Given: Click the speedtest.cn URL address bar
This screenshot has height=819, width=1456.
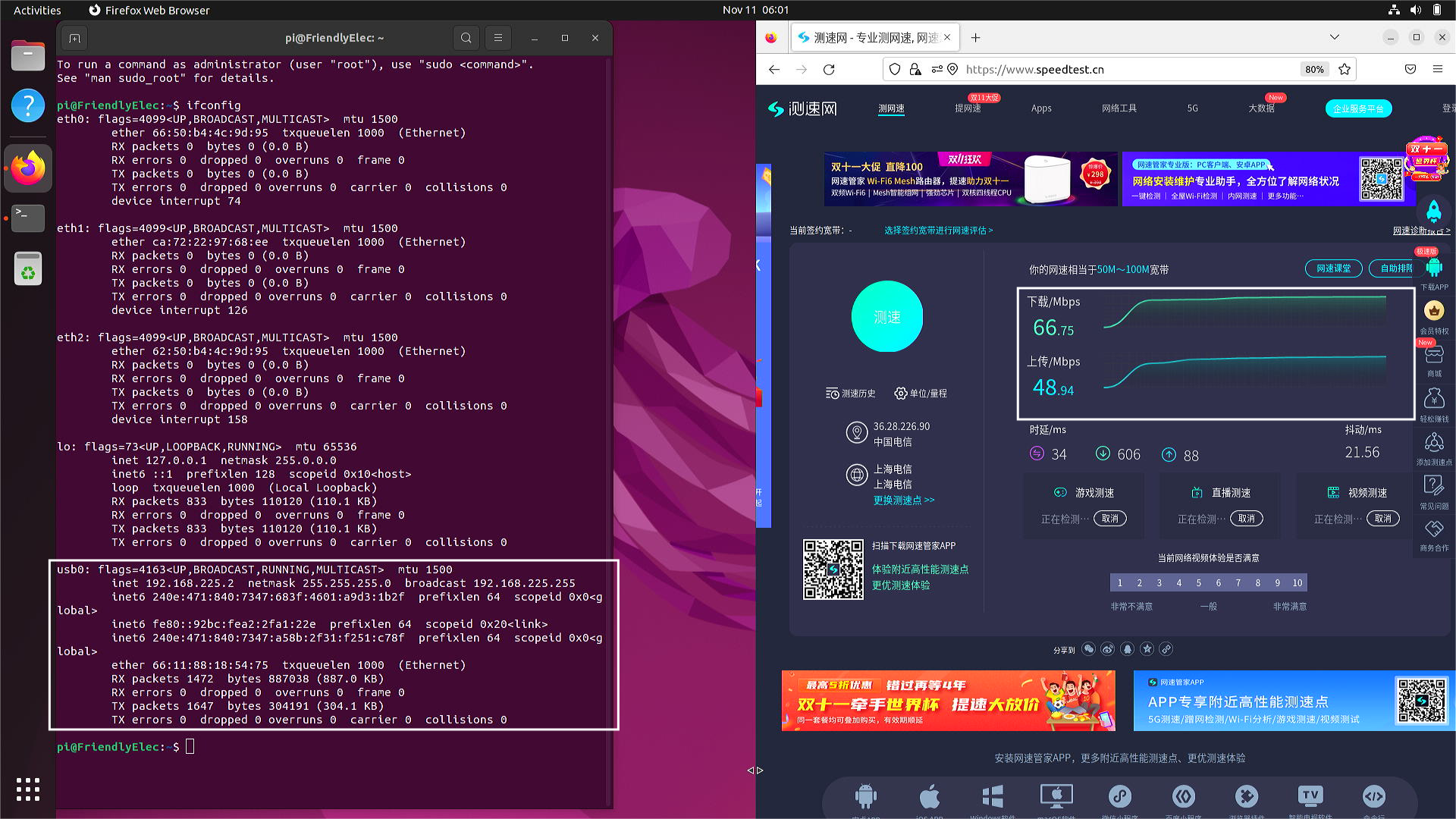Looking at the screenshot, I should tap(1122, 69).
